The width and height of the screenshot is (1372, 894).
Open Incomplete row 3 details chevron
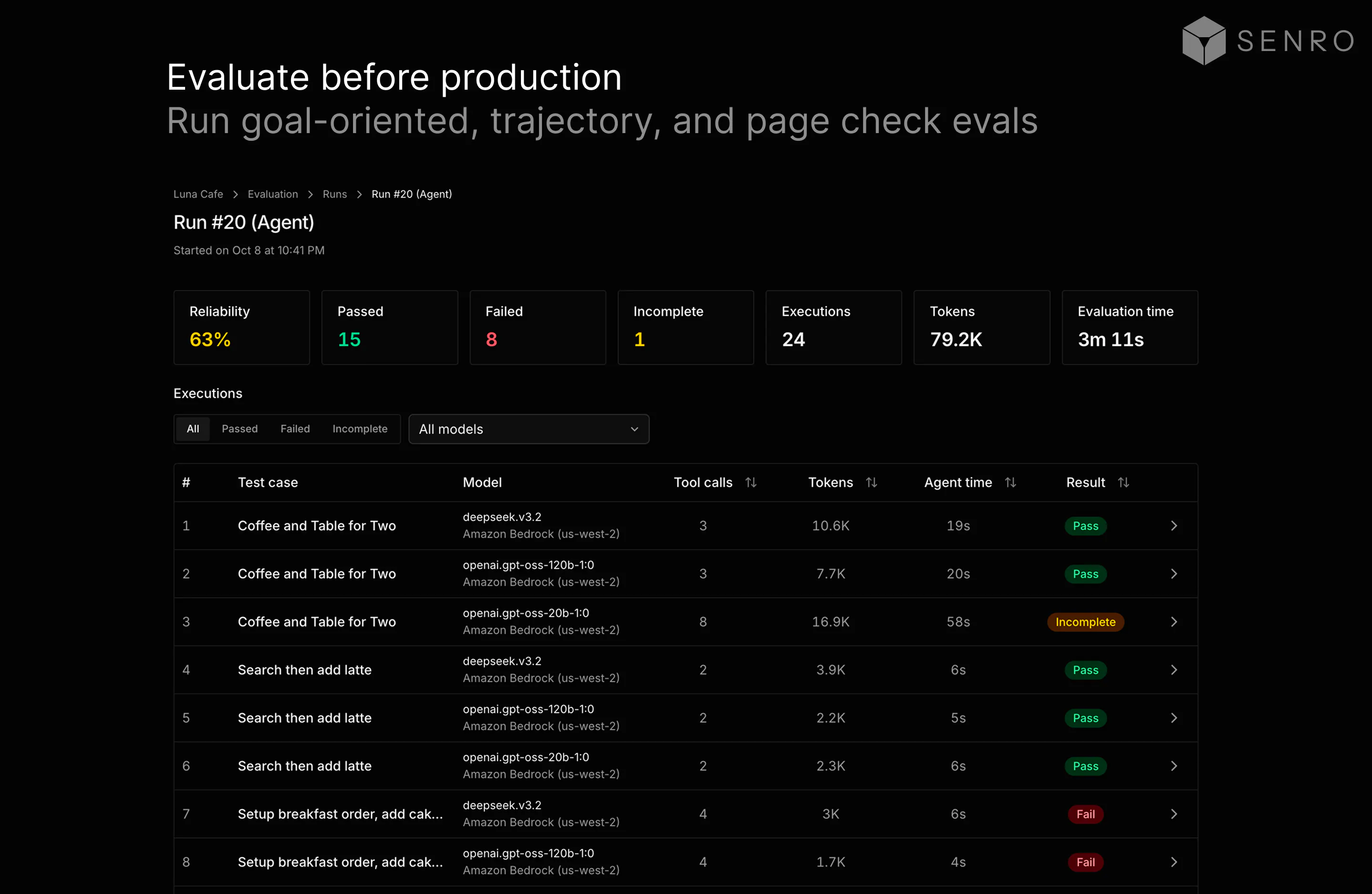coord(1174,622)
